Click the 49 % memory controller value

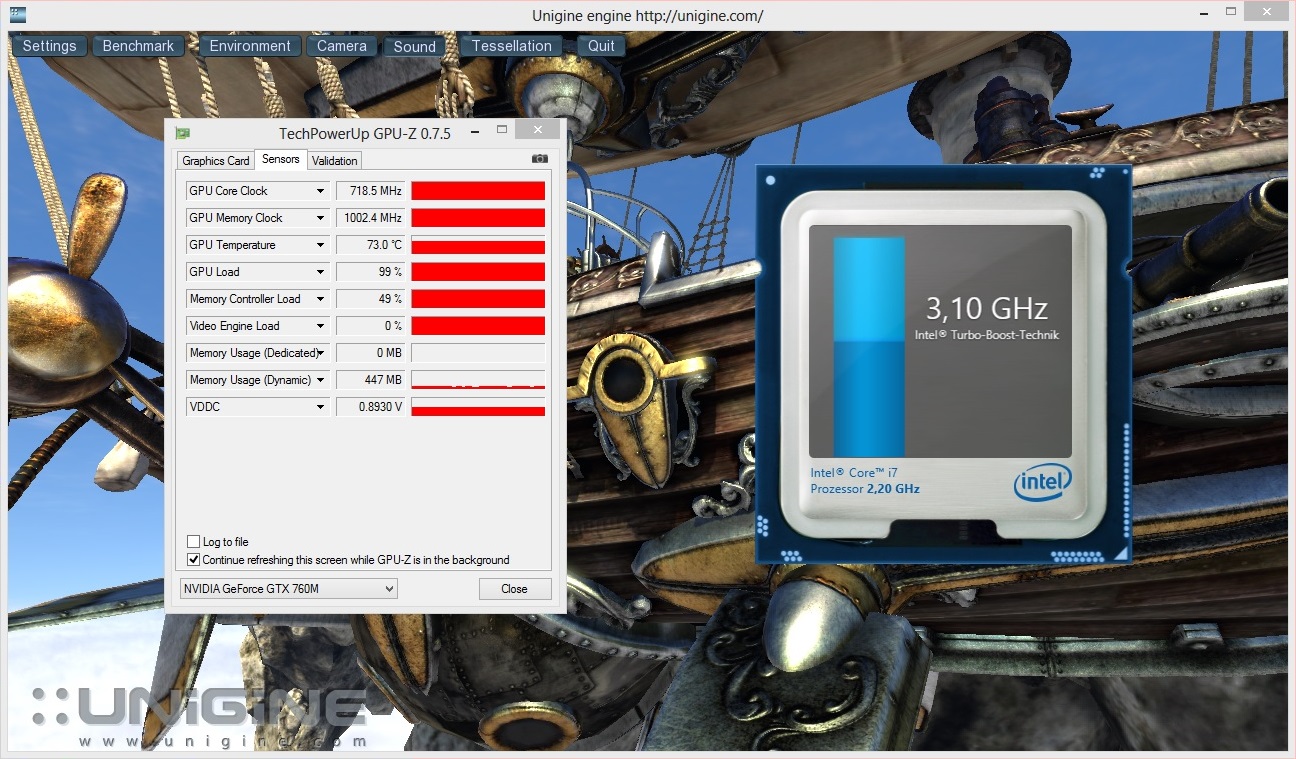[370, 299]
